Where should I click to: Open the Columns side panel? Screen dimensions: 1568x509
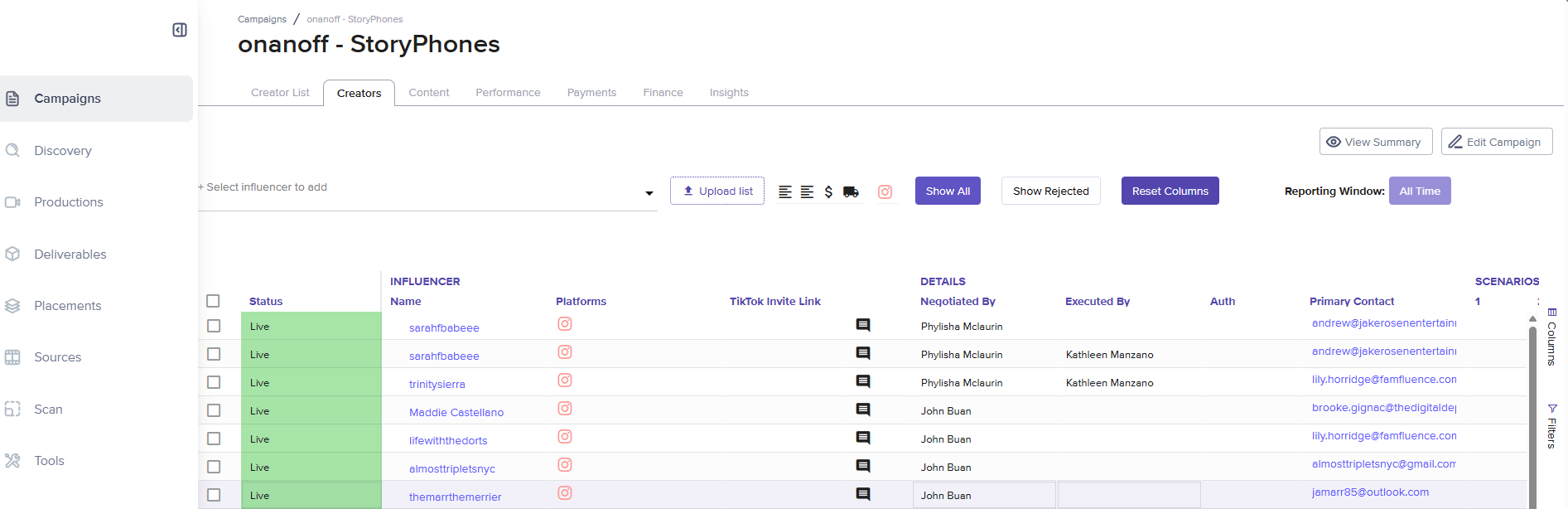click(1552, 337)
